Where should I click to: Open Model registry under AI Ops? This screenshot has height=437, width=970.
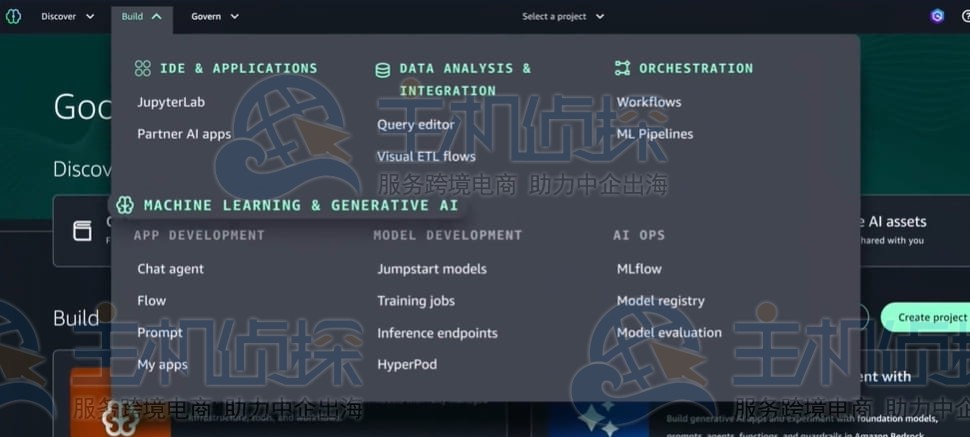[660, 301]
